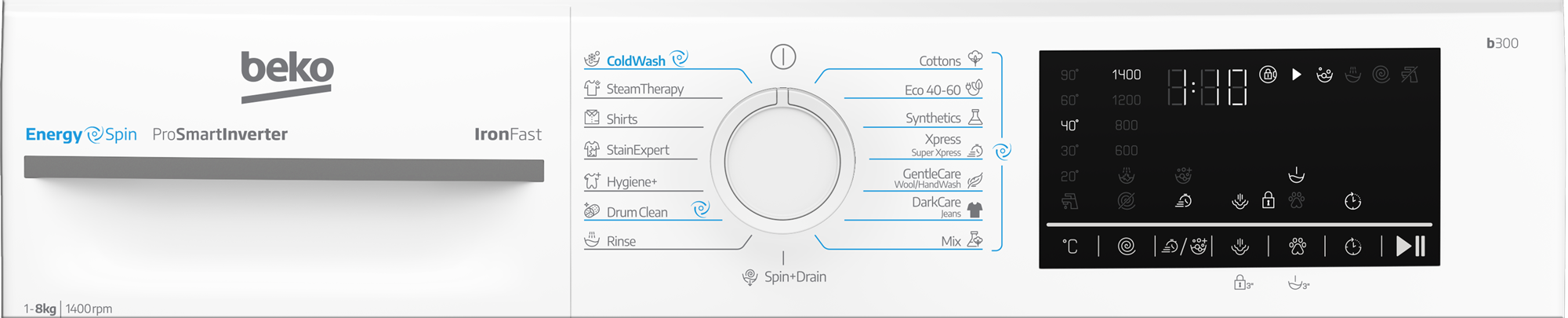The image size is (1568, 318).
Task: Tap the fast wash / prewash button
Action: coord(1184,247)
